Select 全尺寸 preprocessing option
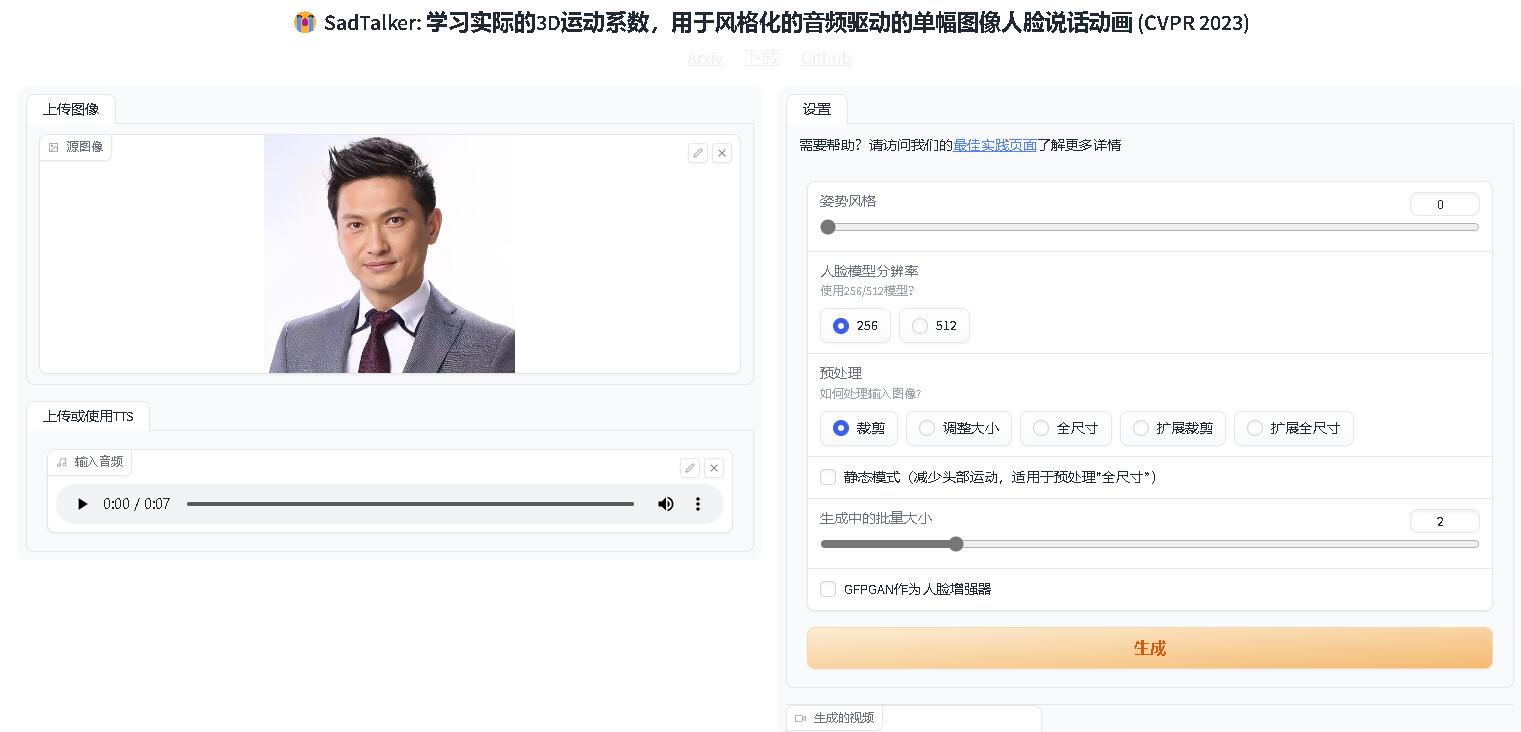This screenshot has height=732, width=1521. pyautogui.click(x=1065, y=428)
